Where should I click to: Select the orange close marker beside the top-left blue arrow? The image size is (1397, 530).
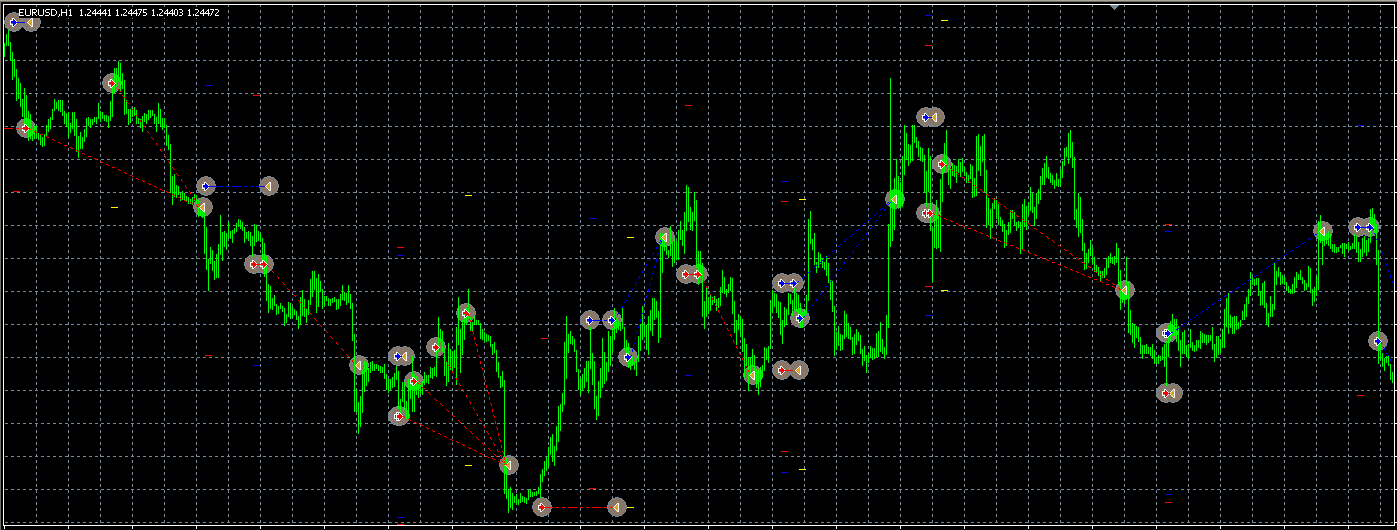(x=31, y=22)
